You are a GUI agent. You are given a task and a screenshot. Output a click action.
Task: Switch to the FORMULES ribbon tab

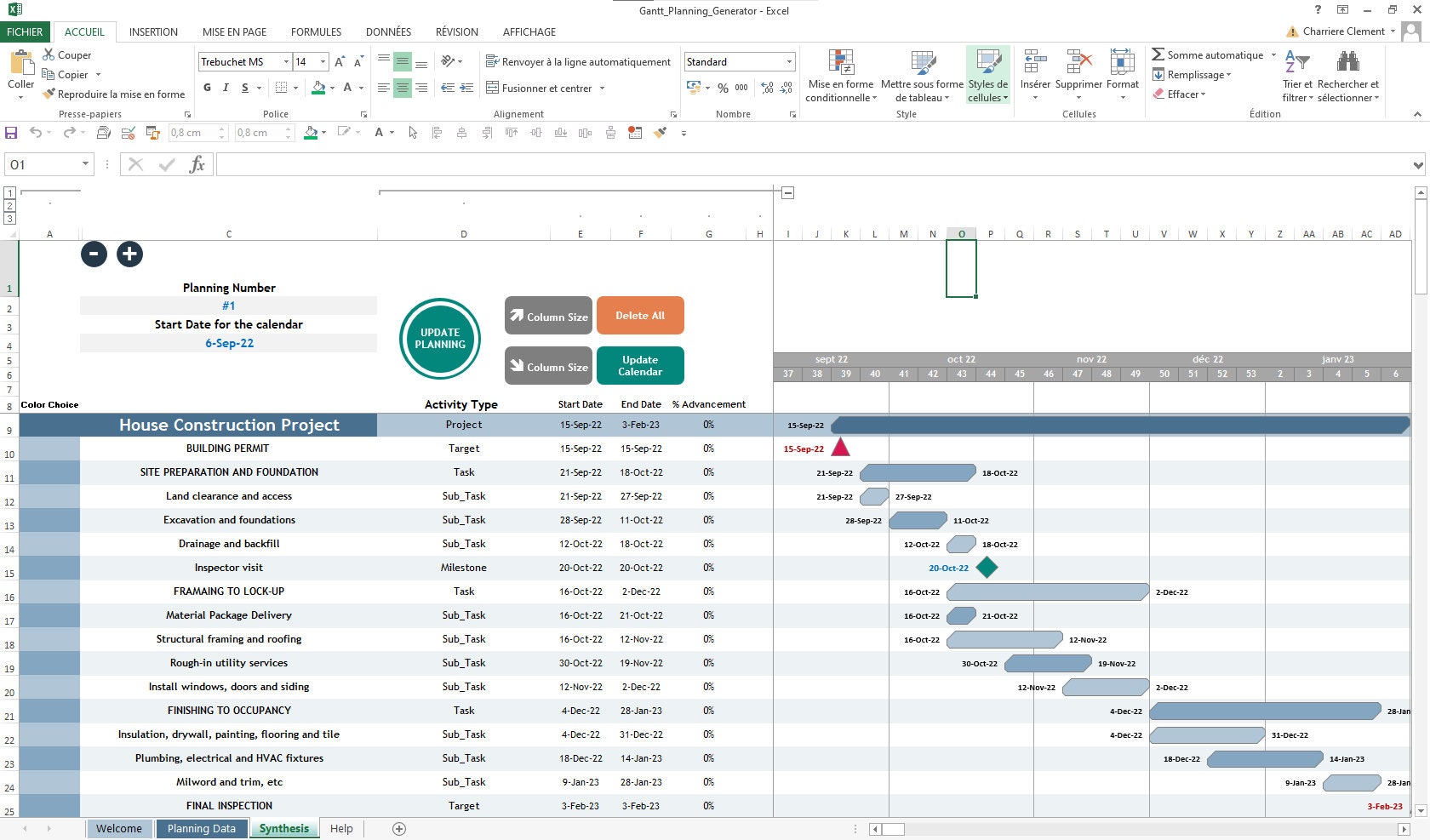(x=316, y=31)
